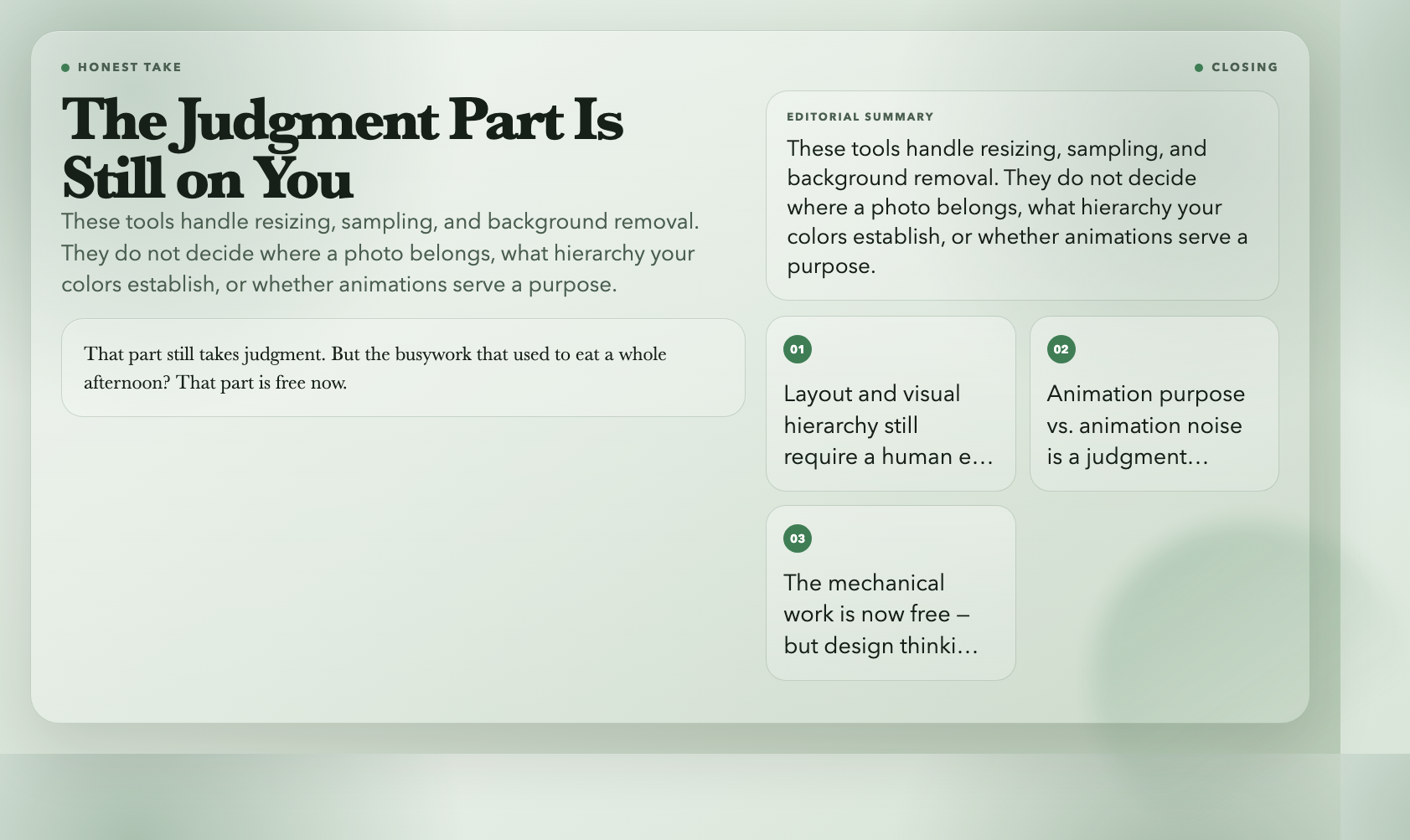1410x840 pixels.
Task: Click the green 02 number badge
Action: pos(1061,349)
